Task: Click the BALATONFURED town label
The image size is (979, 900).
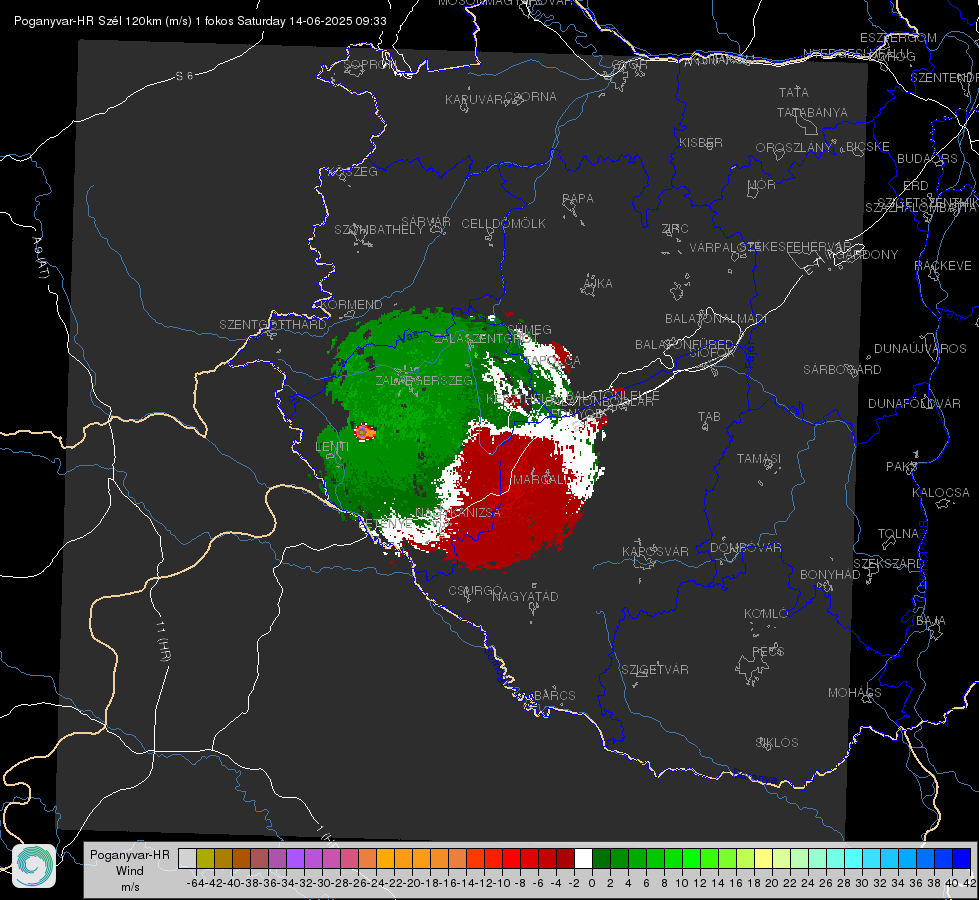Action: [x=684, y=345]
